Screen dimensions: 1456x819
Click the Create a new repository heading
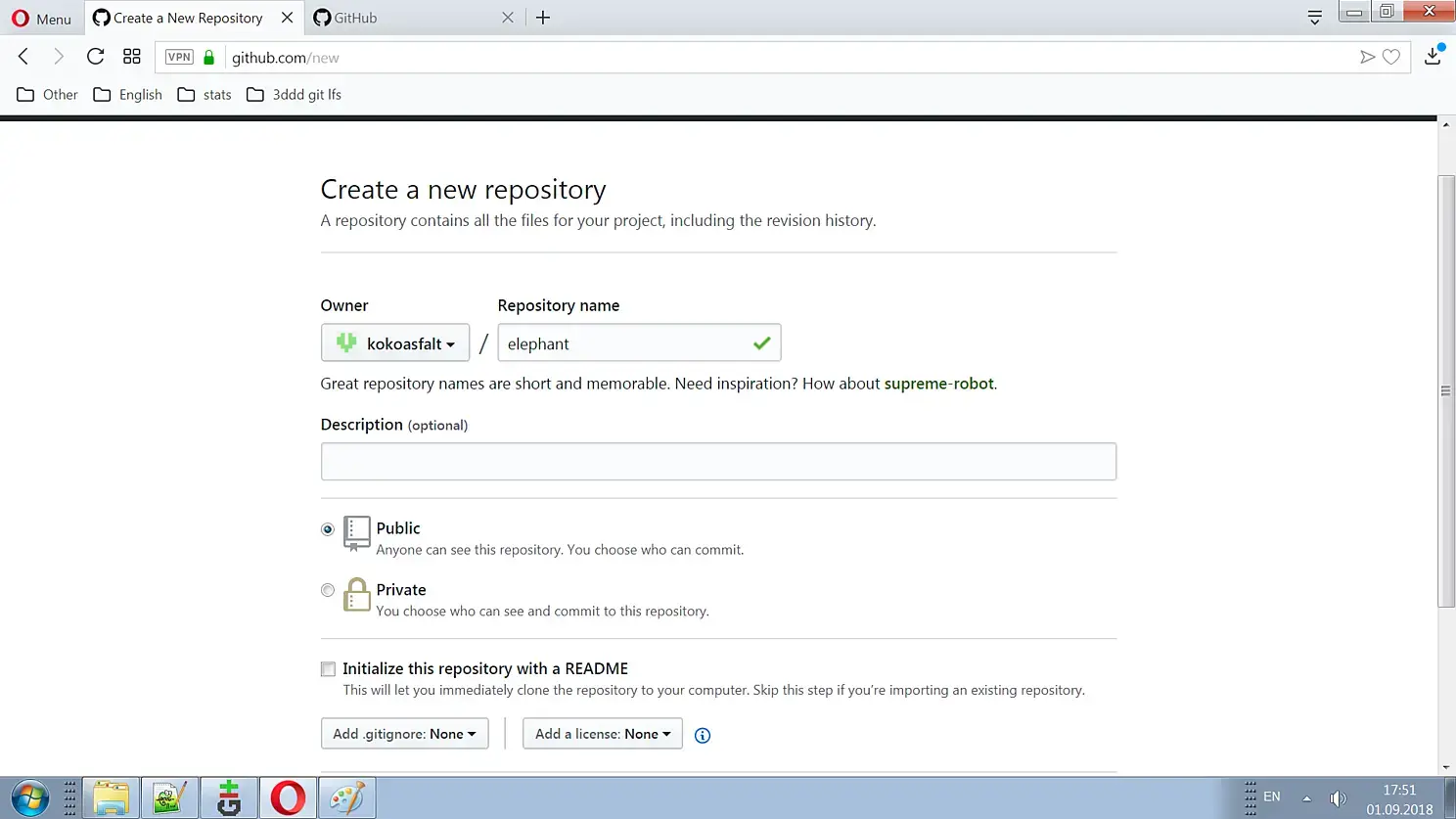tap(463, 190)
